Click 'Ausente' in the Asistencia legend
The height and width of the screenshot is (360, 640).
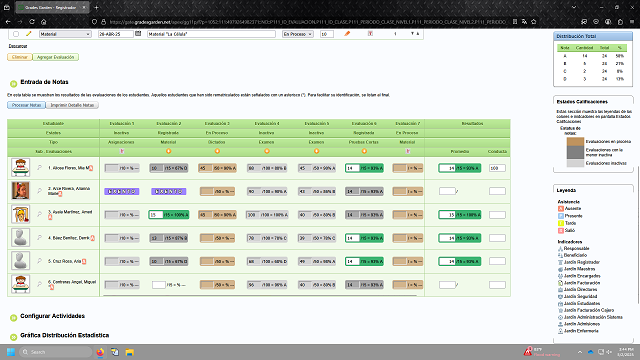click(573, 209)
